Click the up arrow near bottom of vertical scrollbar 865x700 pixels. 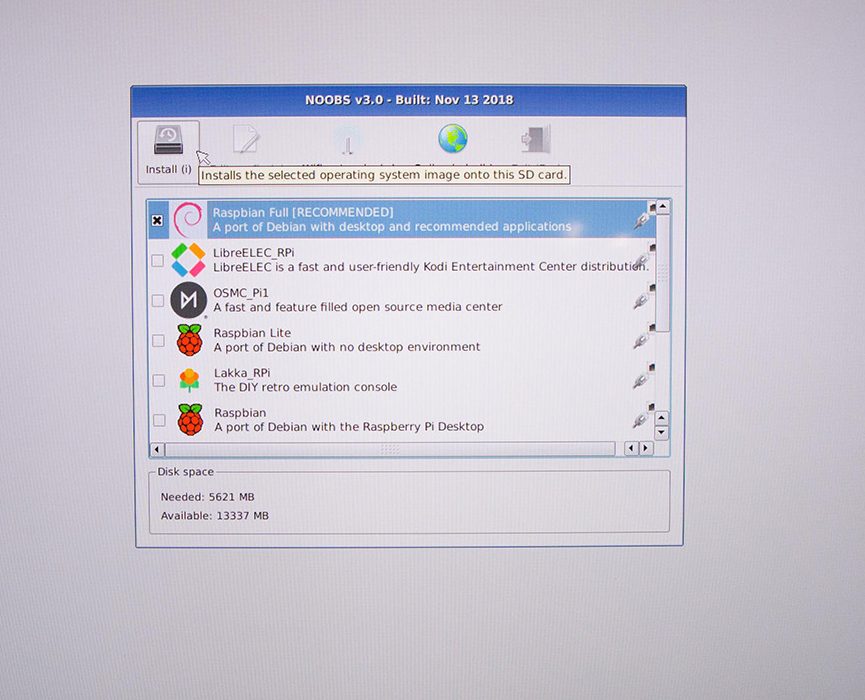click(661, 418)
